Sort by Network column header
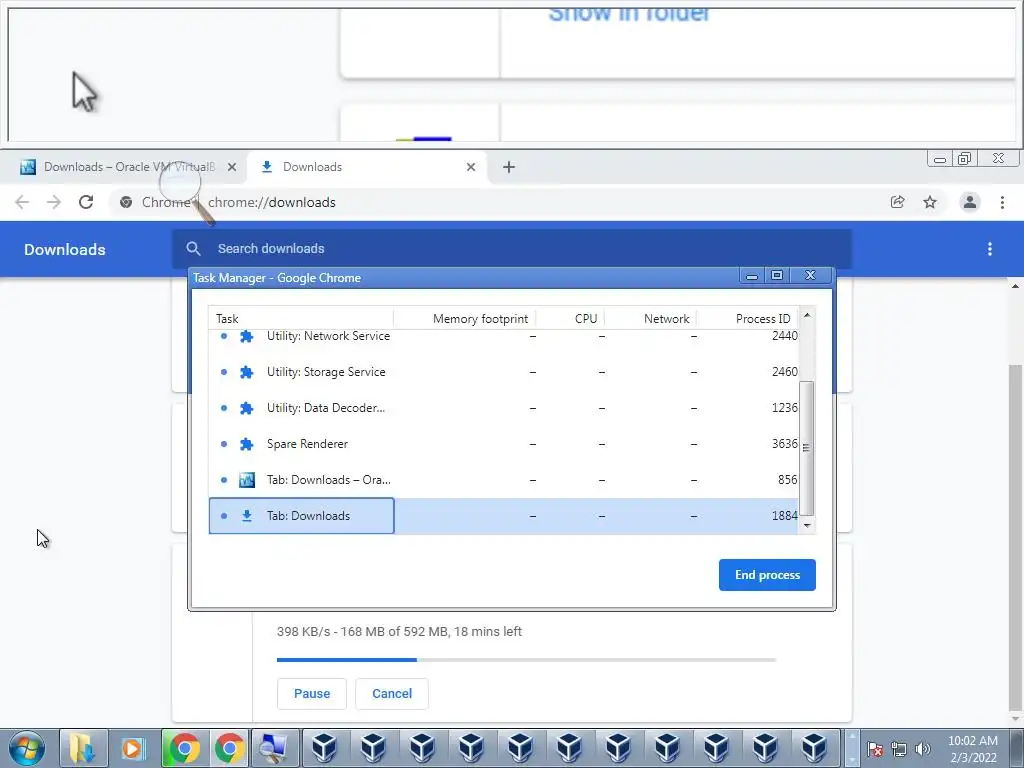Image resolution: width=1024 pixels, height=768 pixels. pyautogui.click(x=650, y=319)
